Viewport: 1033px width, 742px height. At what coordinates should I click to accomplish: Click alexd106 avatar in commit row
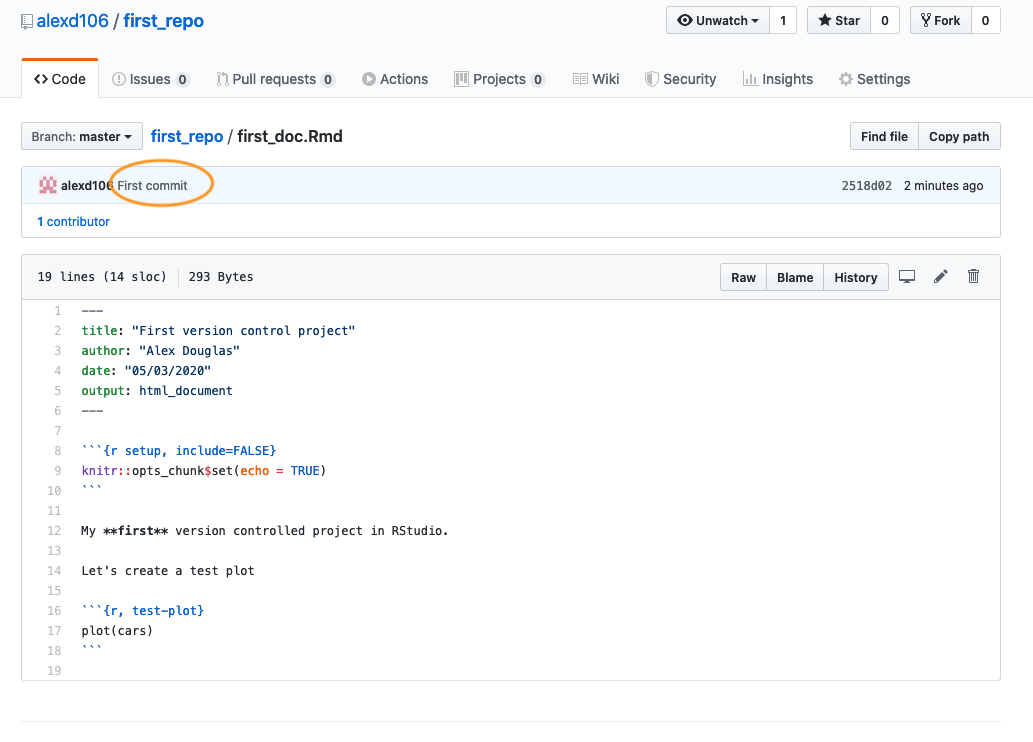coord(47,185)
